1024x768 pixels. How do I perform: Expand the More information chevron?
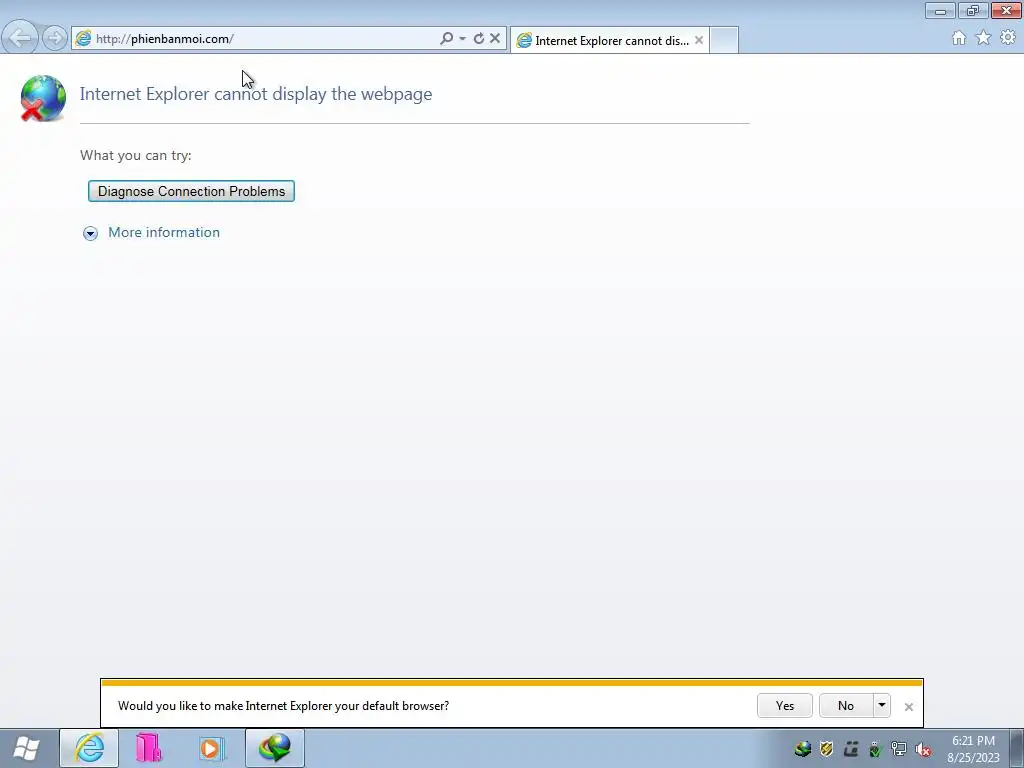pyautogui.click(x=90, y=233)
